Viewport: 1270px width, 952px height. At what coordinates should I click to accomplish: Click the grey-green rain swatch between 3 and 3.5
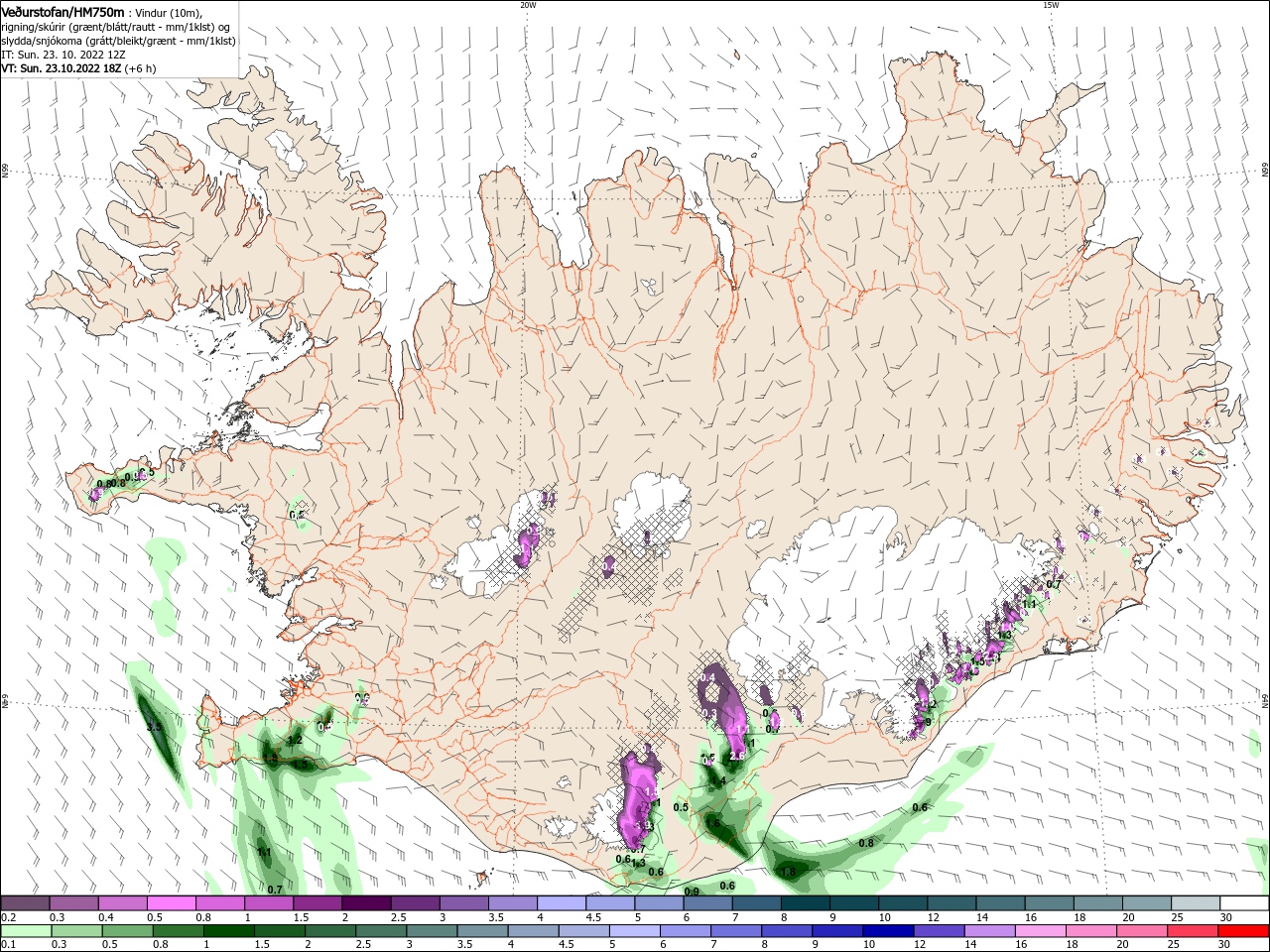click(432, 931)
